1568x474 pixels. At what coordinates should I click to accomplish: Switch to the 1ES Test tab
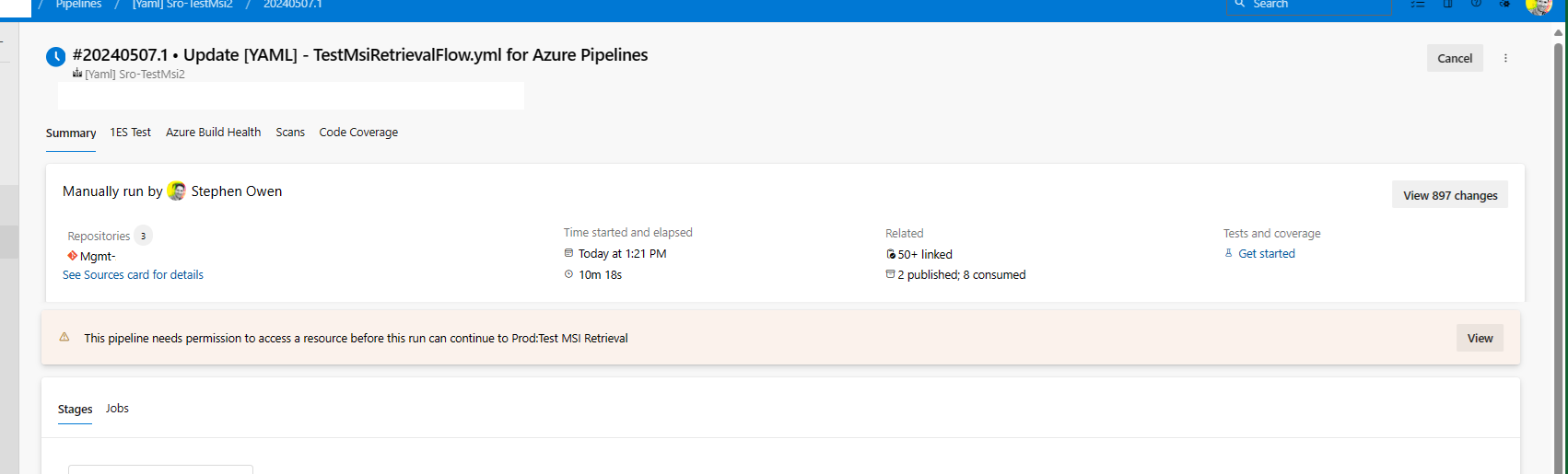click(x=131, y=133)
